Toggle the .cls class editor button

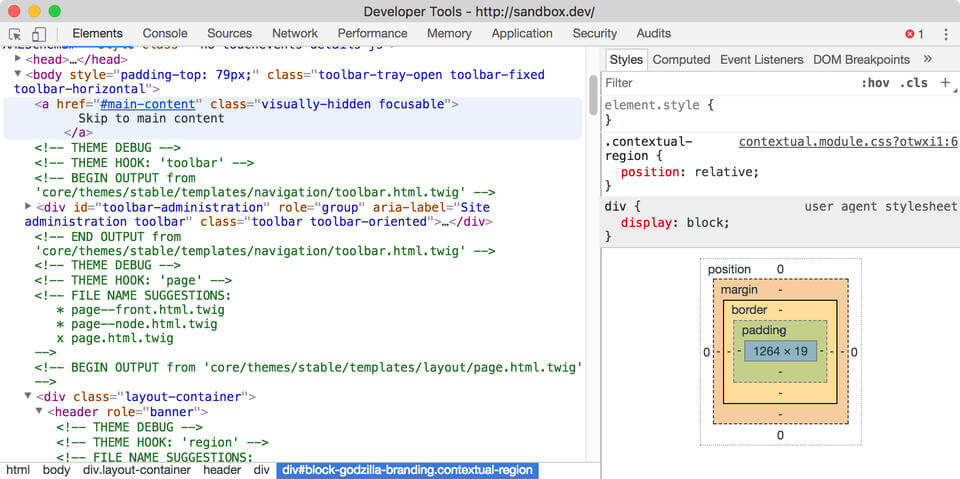(x=913, y=83)
